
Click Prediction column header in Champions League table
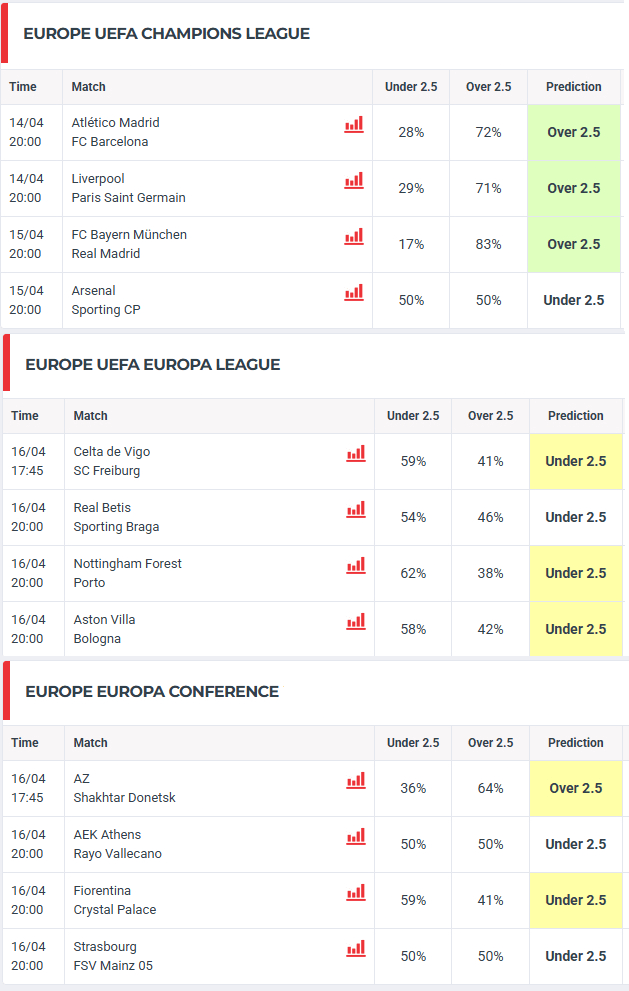point(574,87)
